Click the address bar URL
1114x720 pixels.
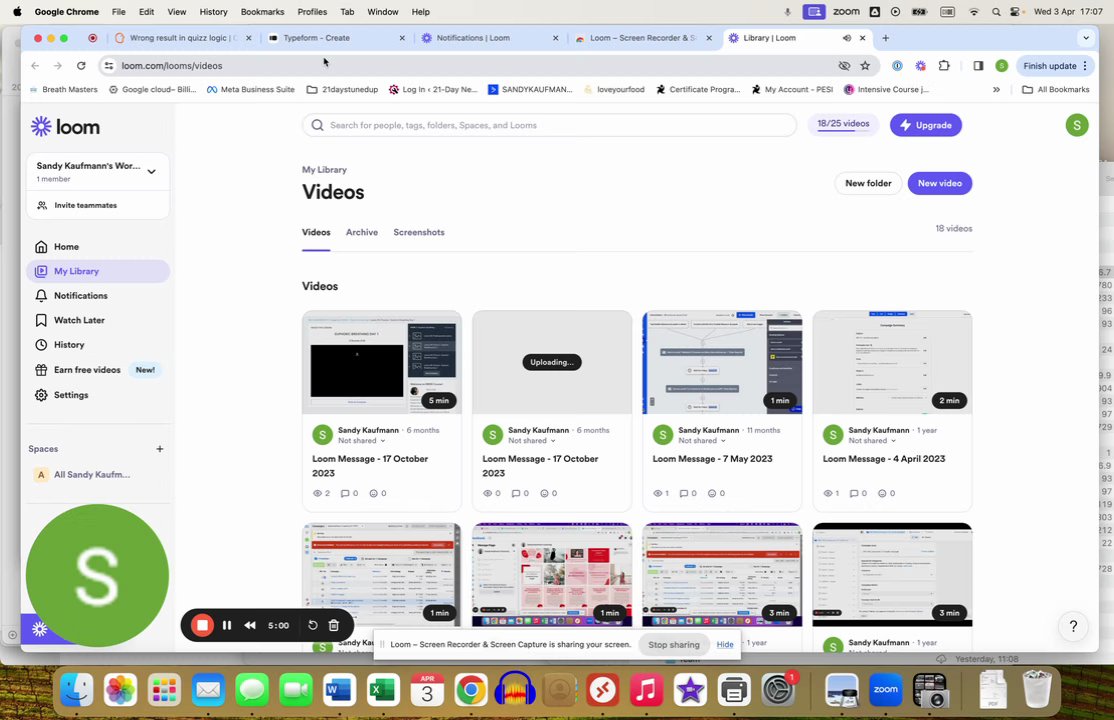(171, 65)
